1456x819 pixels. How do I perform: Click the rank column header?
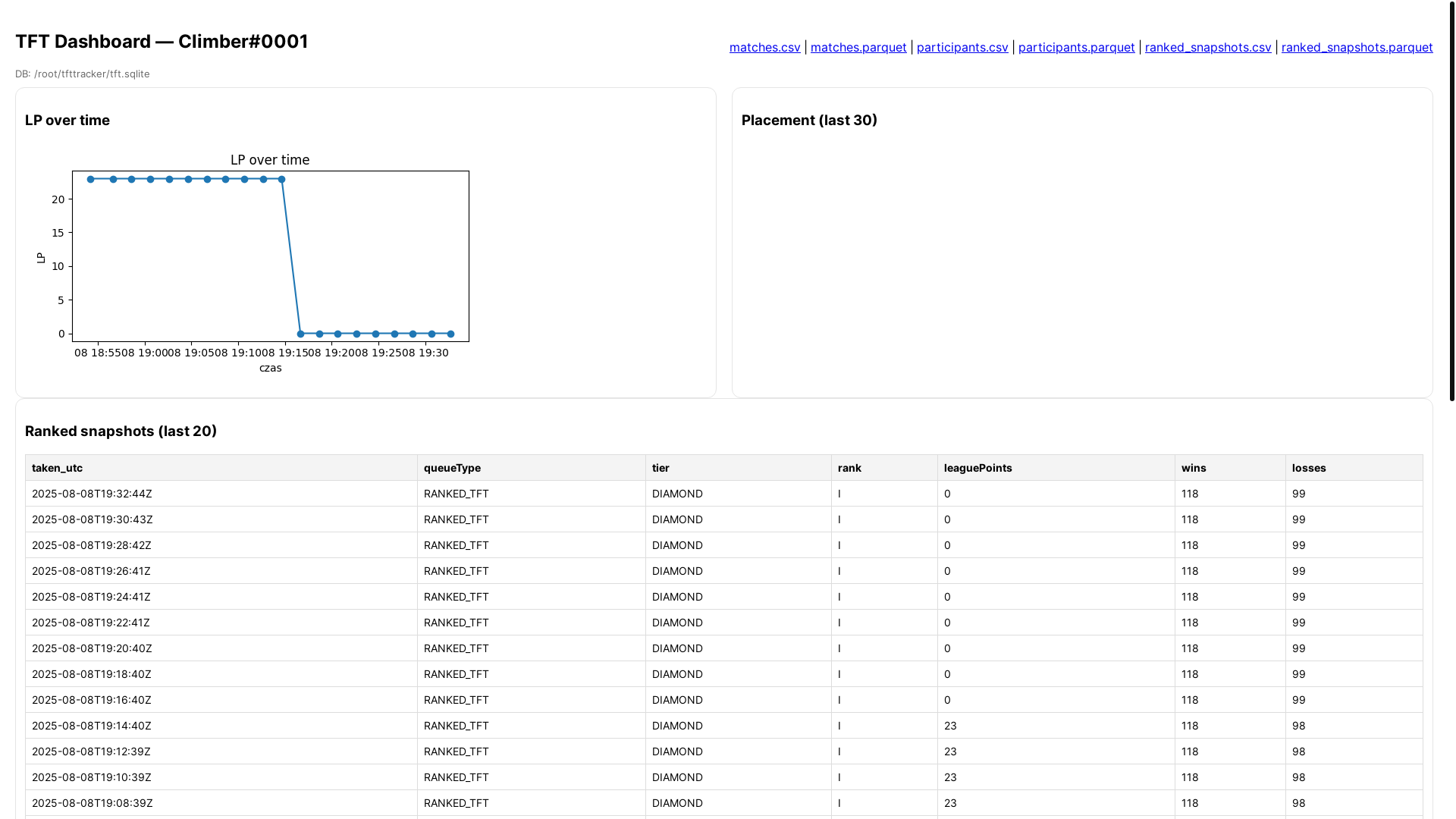pos(884,468)
